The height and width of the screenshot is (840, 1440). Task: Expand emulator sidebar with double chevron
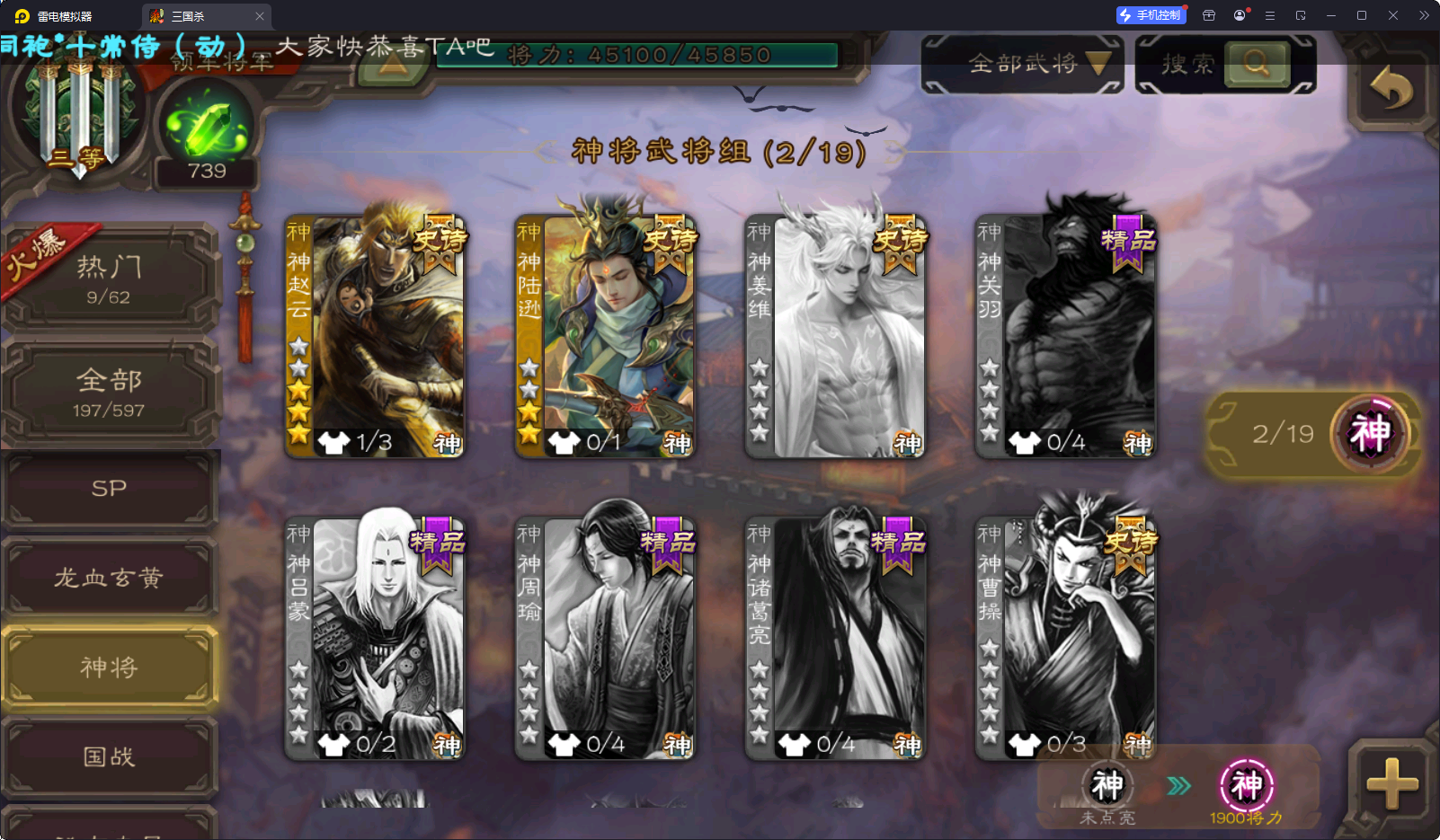1424,15
